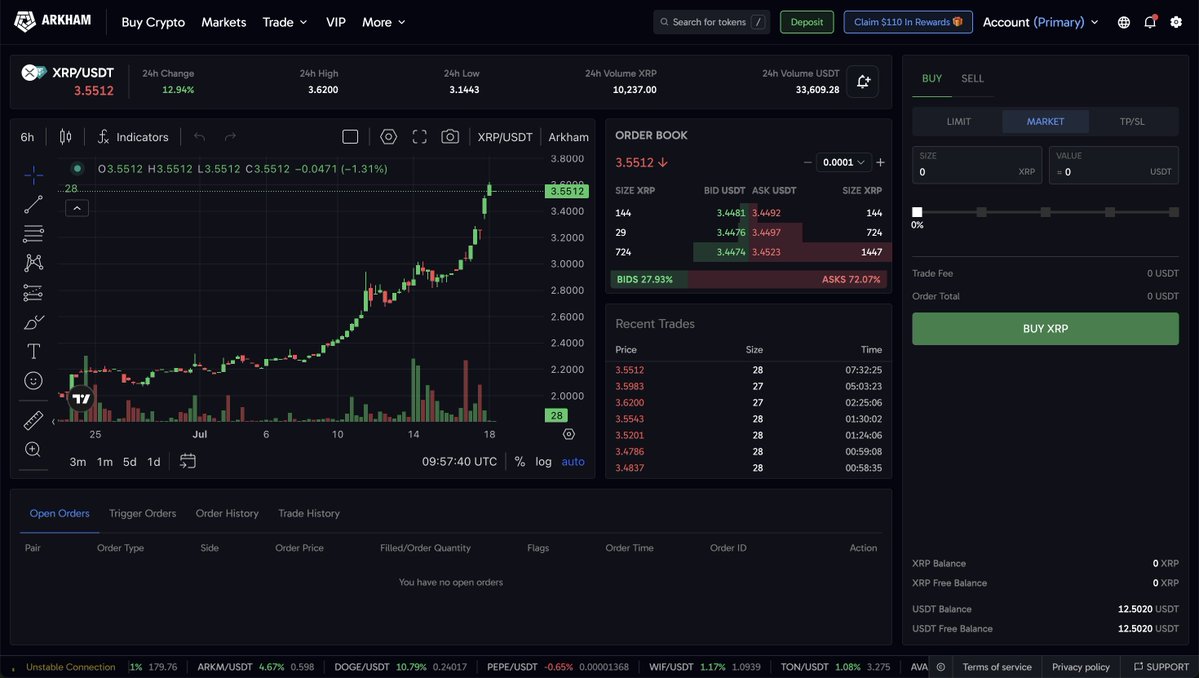The image size is (1199, 678).
Task: Switch order type to LIMIT
Action: [x=958, y=122]
